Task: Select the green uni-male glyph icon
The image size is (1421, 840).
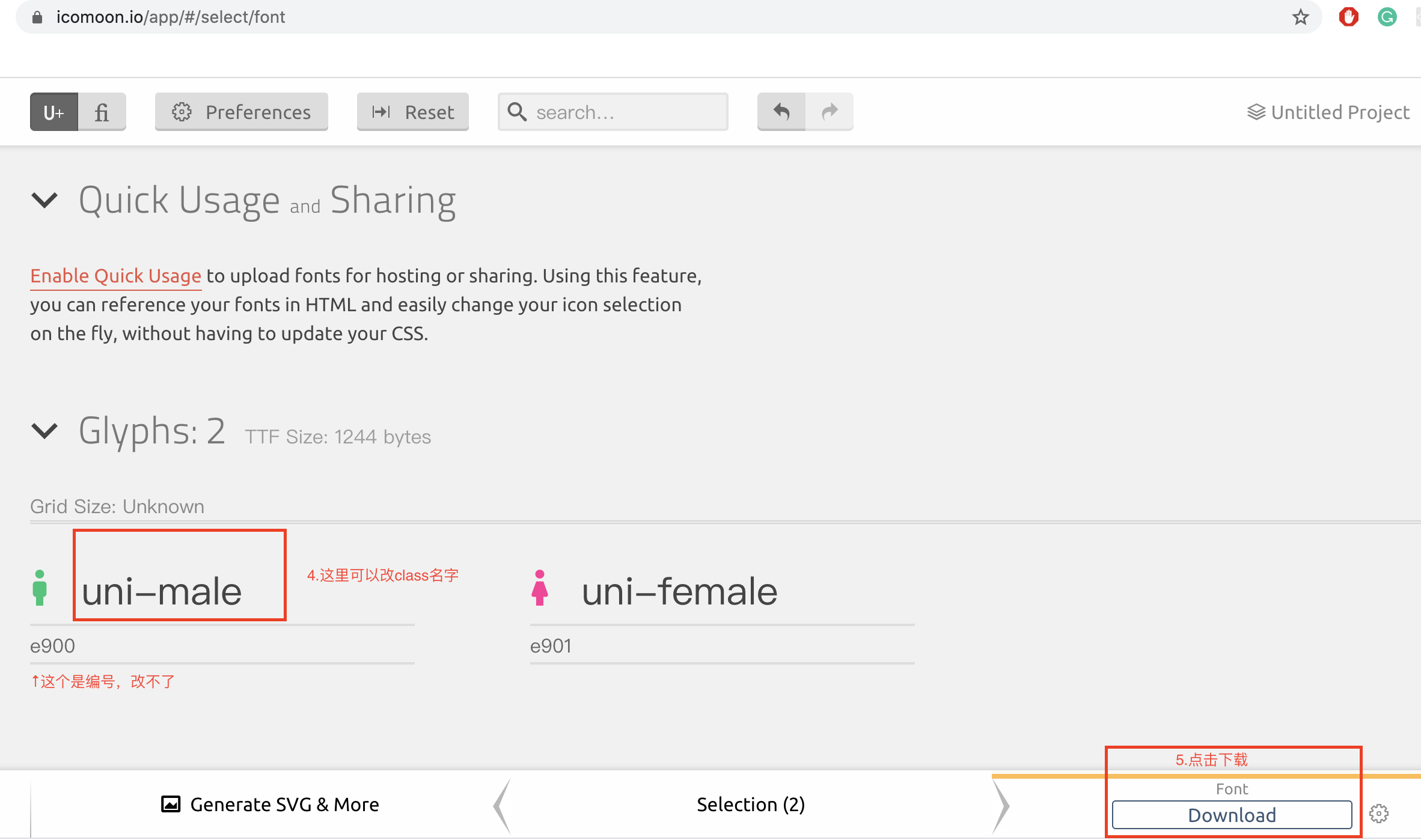Action: [40, 587]
